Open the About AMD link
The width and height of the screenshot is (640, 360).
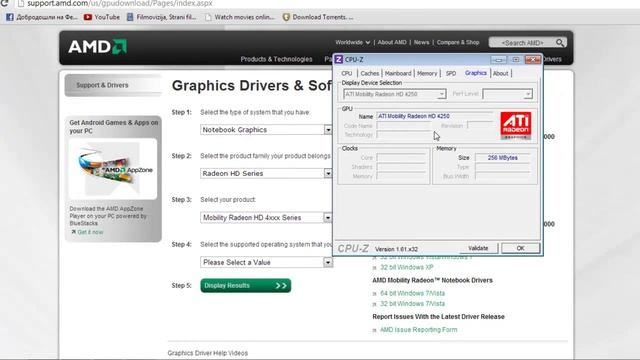tap(392, 42)
